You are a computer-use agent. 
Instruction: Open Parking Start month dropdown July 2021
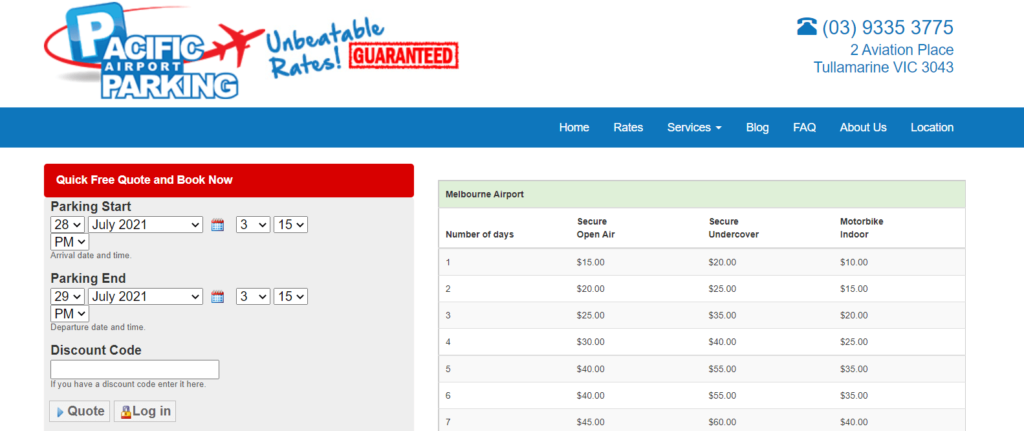pyautogui.click(x=146, y=225)
